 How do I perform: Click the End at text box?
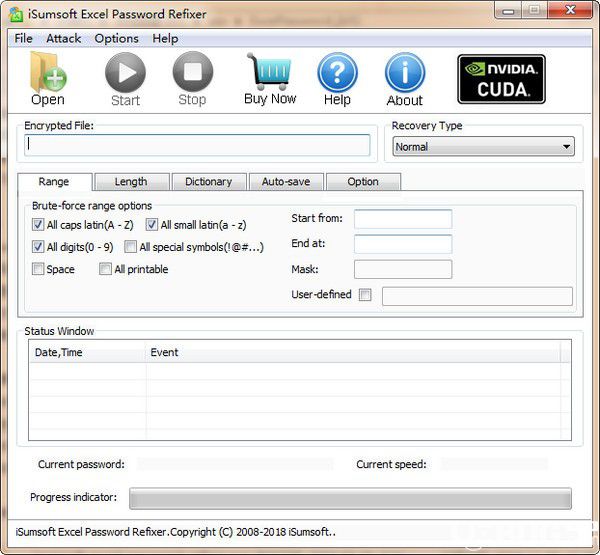403,244
